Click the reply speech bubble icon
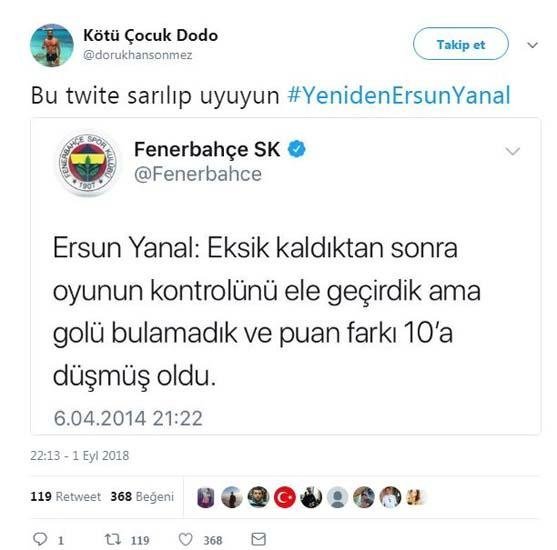The image size is (557, 550). (40, 539)
